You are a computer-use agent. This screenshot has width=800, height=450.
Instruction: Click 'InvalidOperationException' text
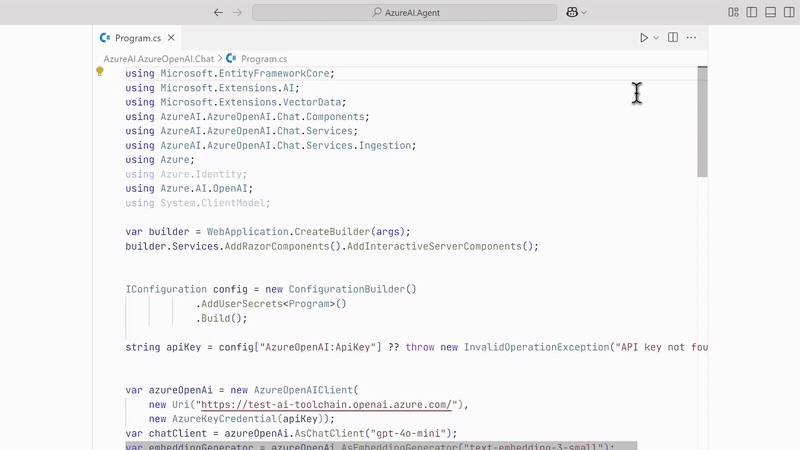tap(536, 347)
